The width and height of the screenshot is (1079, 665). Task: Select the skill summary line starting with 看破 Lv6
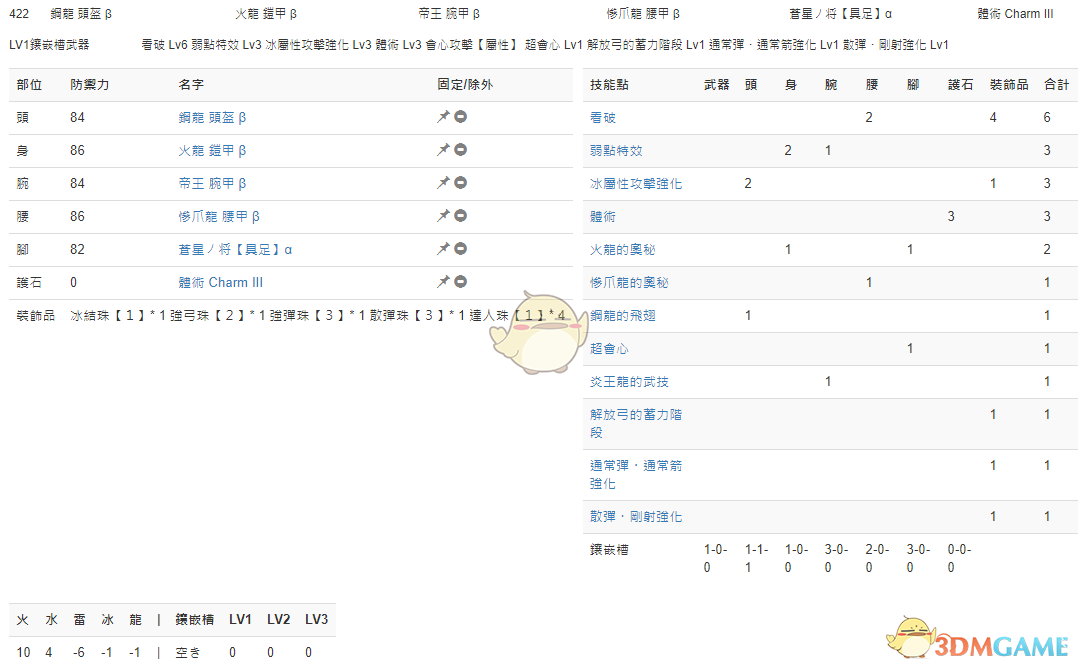(x=544, y=45)
